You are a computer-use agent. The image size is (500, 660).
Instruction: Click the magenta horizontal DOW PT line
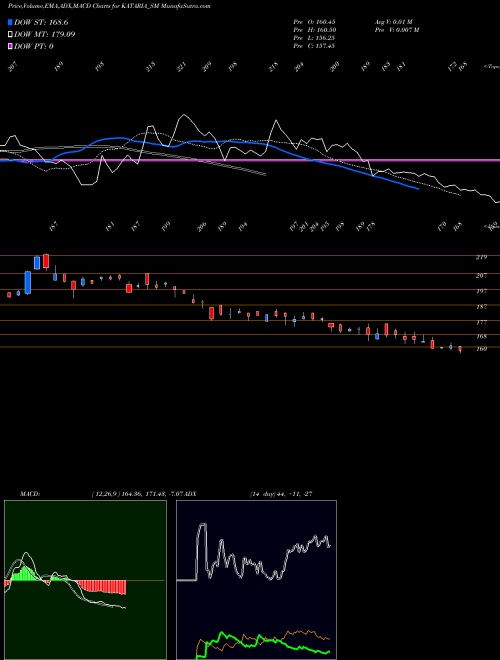tap(250, 160)
